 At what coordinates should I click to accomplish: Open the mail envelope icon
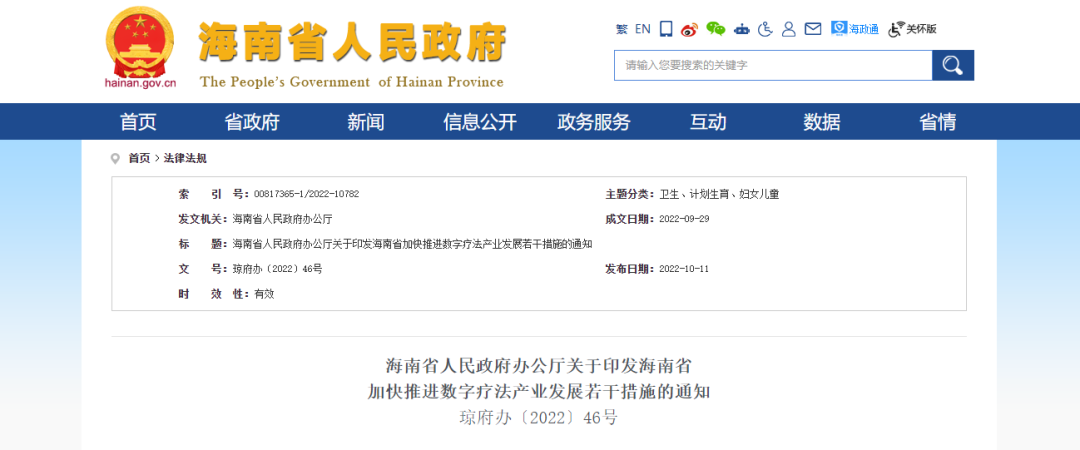(813, 29)
